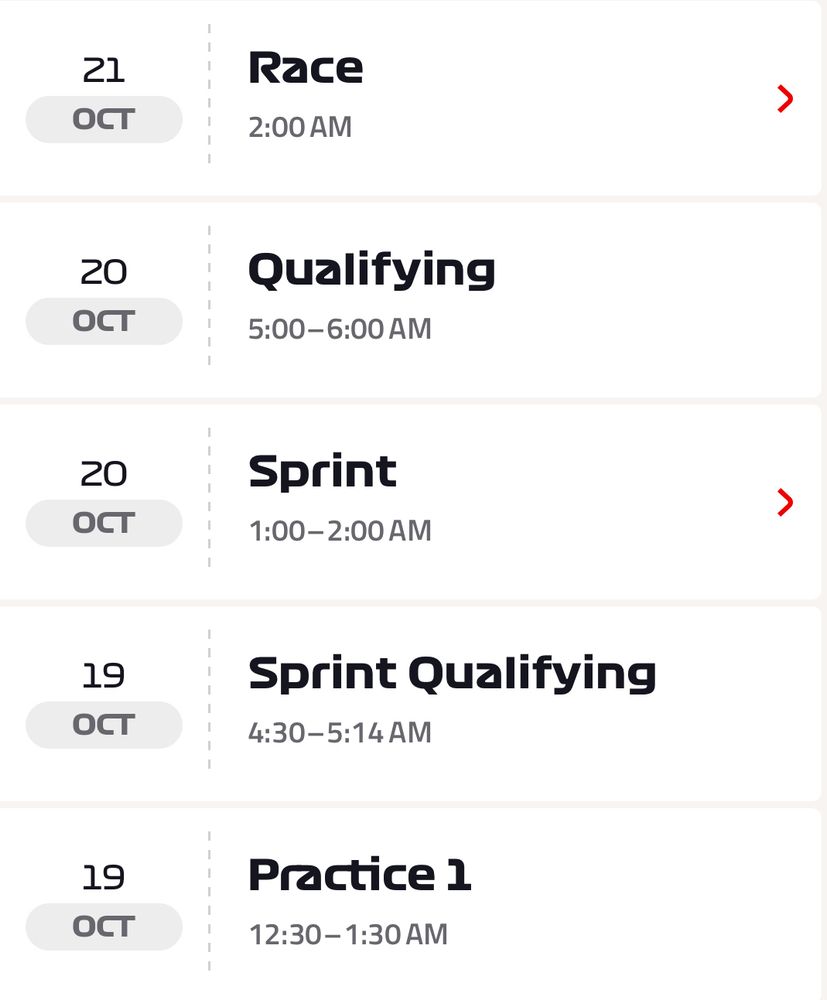Select date number 21 on Race card
Screen dimensions: 827x1000
[x=104, y=70]
